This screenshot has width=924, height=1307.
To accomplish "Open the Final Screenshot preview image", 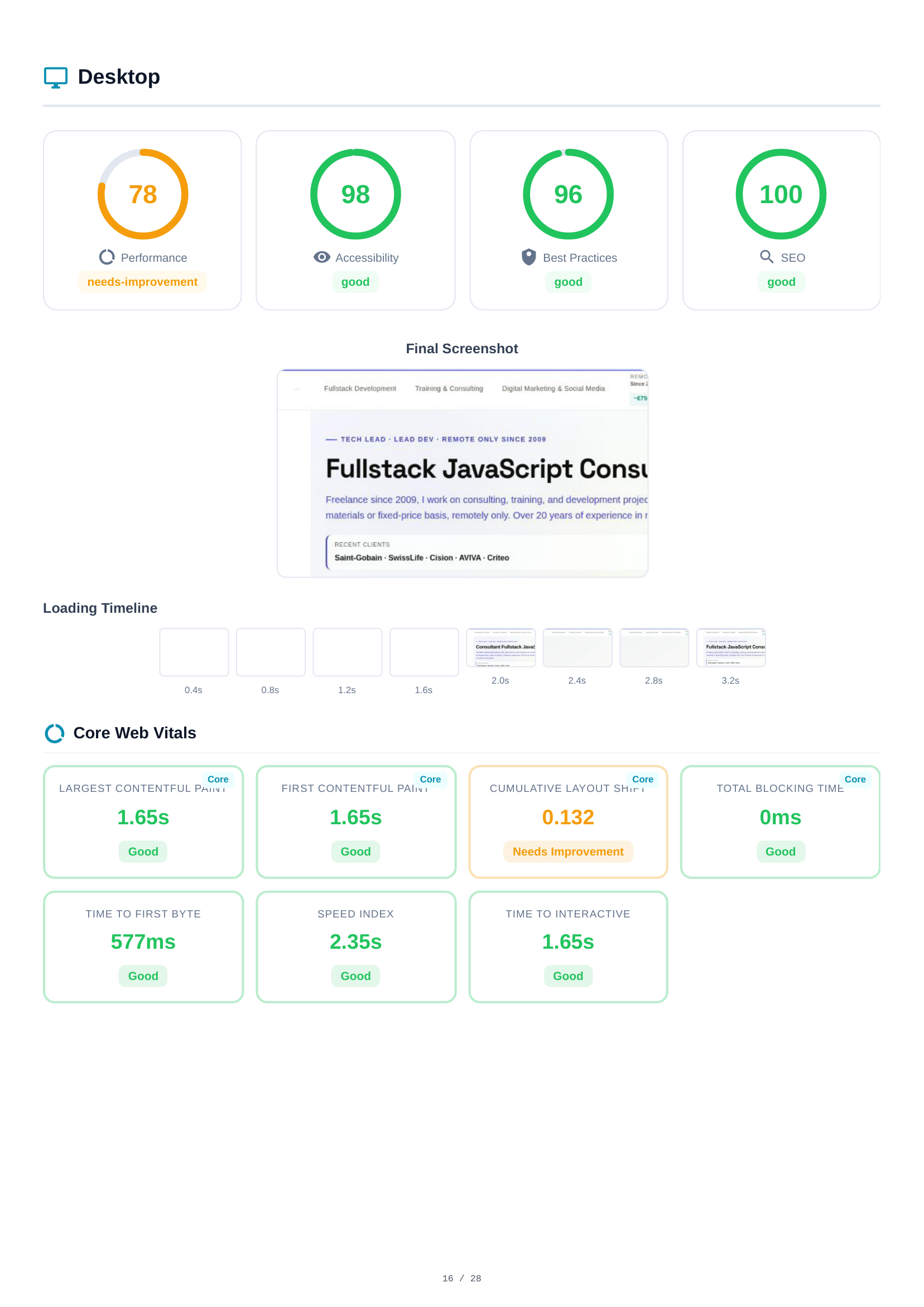I will click(463, 473).
